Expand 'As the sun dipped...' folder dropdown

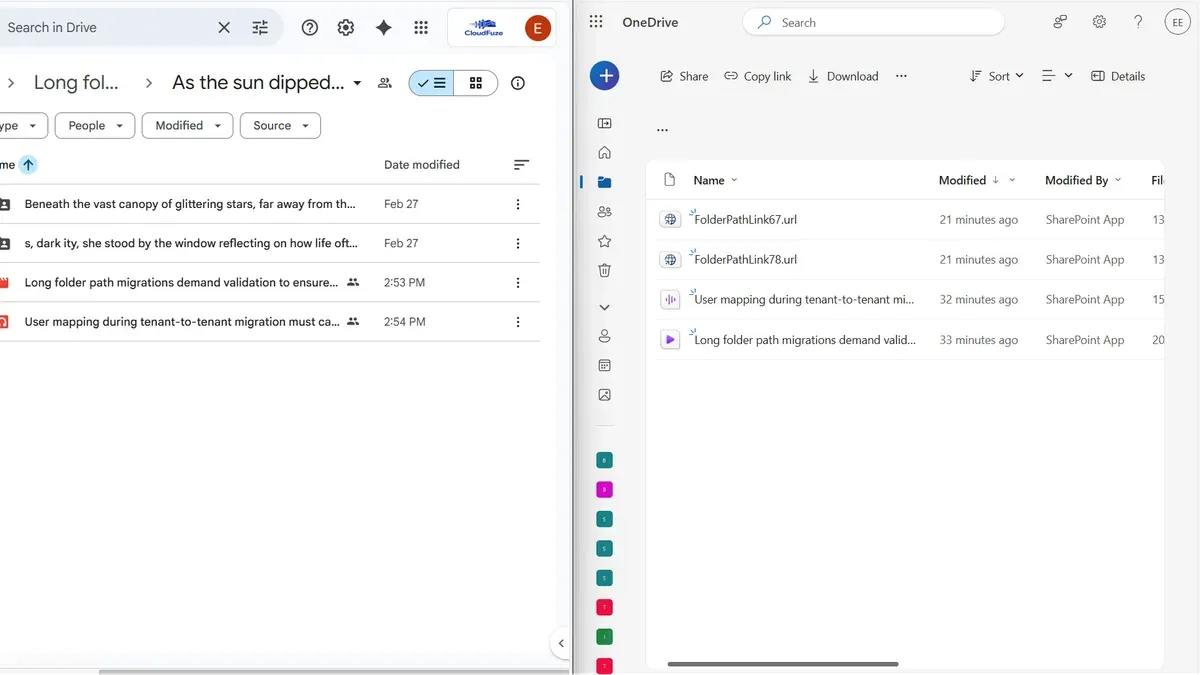(x=358, y=83)
